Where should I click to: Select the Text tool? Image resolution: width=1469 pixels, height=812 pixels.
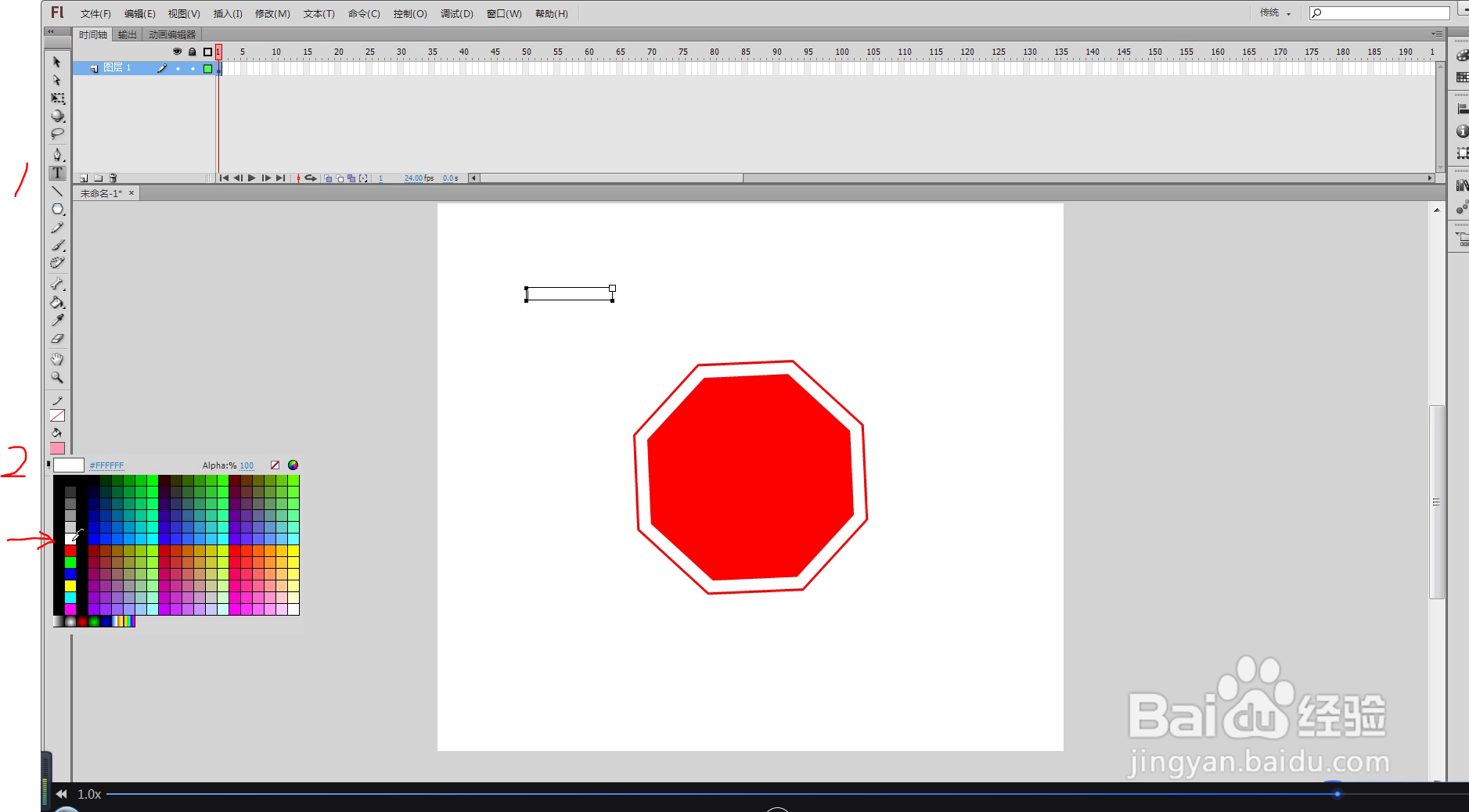point(57,174)
